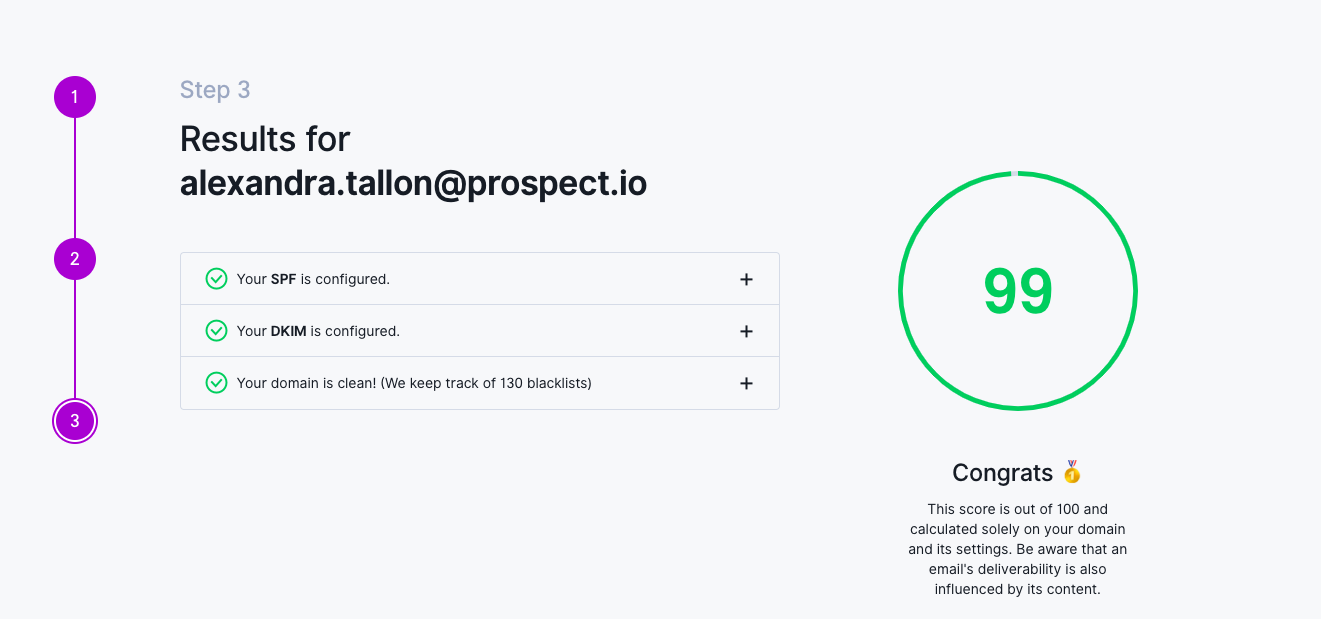
Task: Click the SPF green checkmark icon
Action: [x=216, y=279]
